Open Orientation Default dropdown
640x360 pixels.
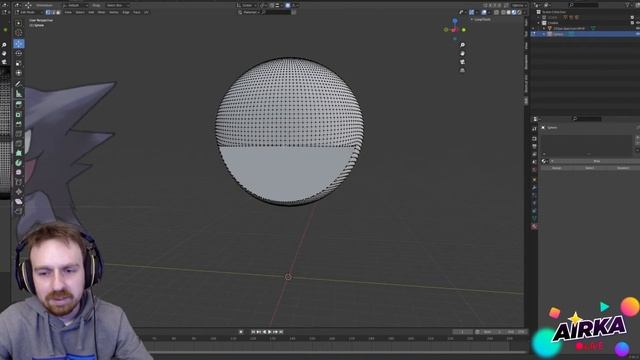[76, 5]
